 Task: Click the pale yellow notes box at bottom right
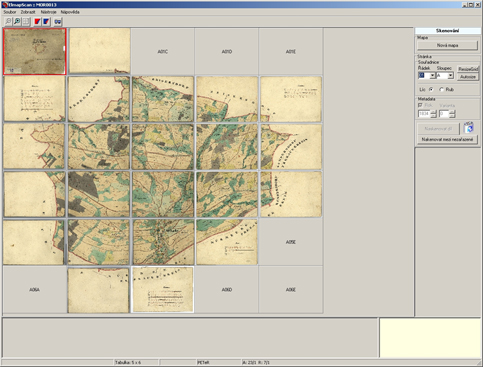pos(430,338)
